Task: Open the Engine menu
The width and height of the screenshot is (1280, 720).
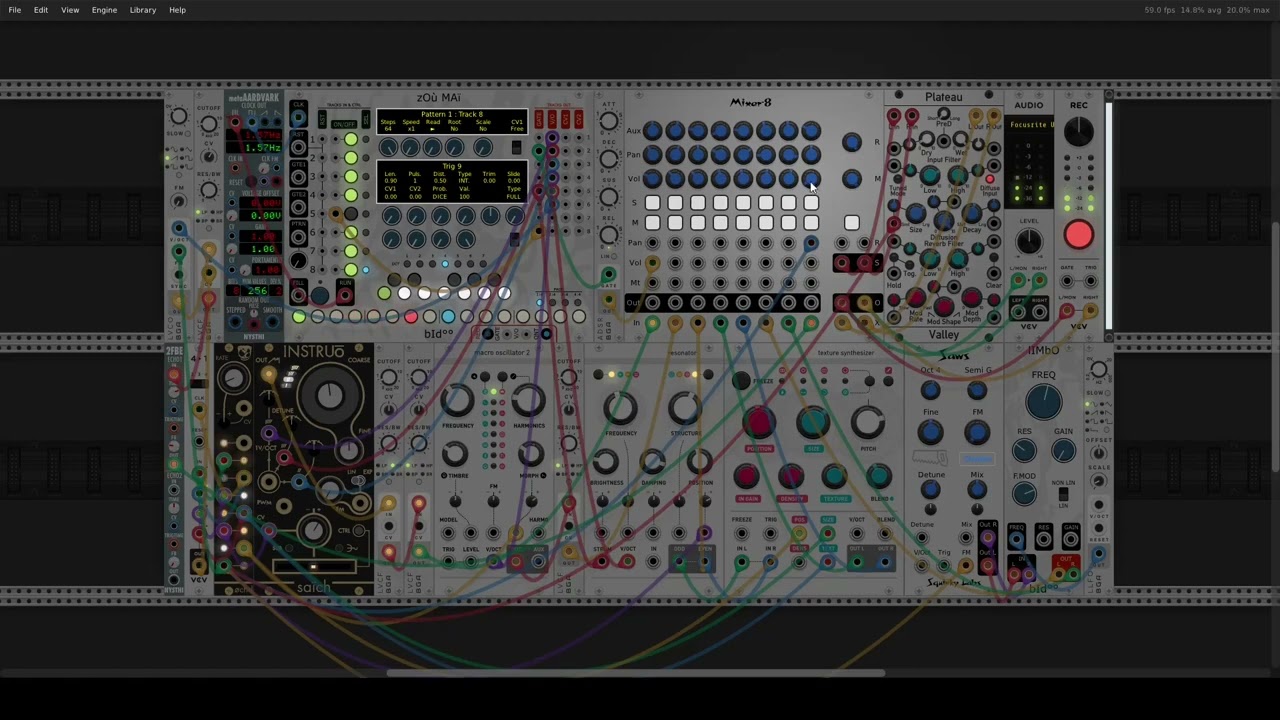Action: 104,10
